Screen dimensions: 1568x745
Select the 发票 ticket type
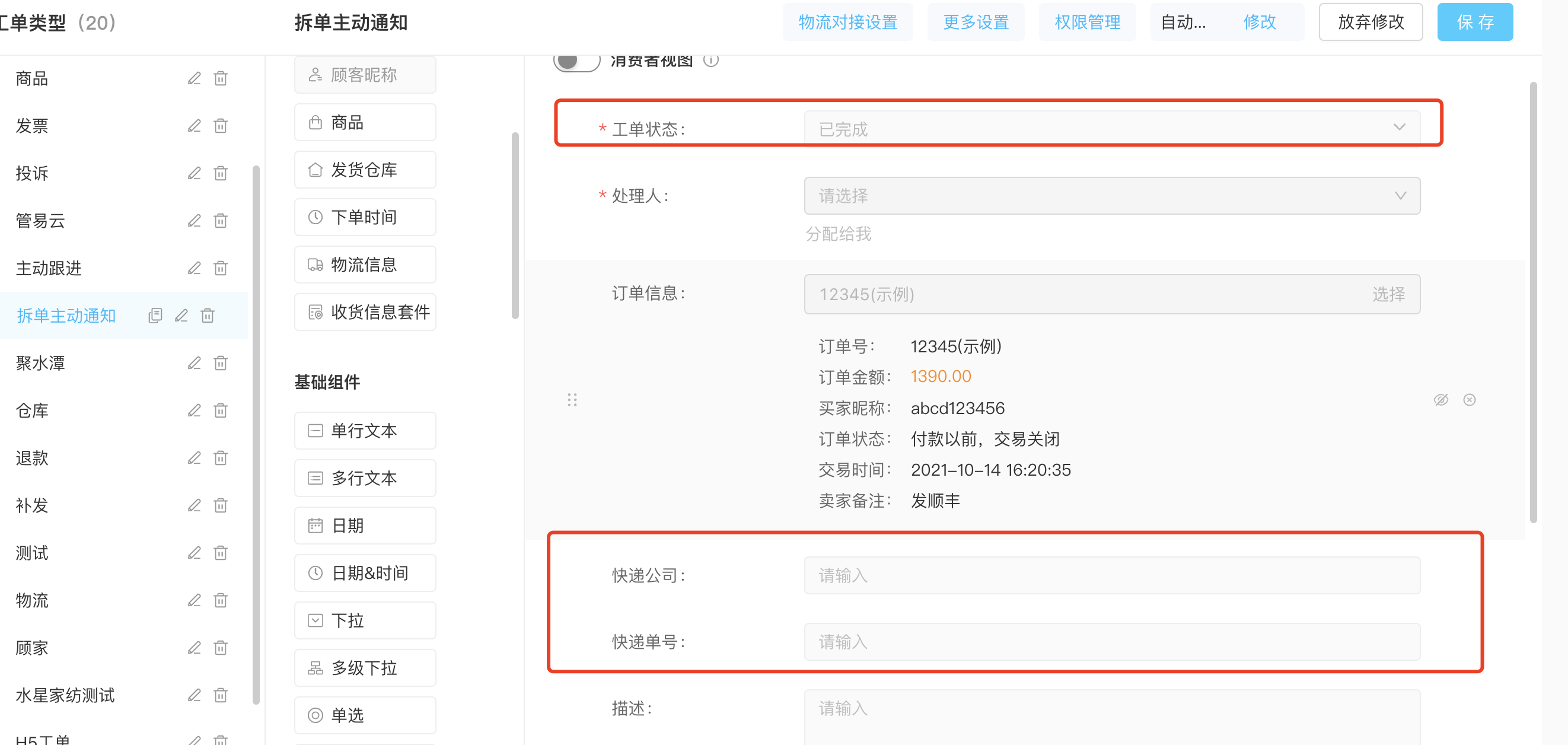click(31, 126)
